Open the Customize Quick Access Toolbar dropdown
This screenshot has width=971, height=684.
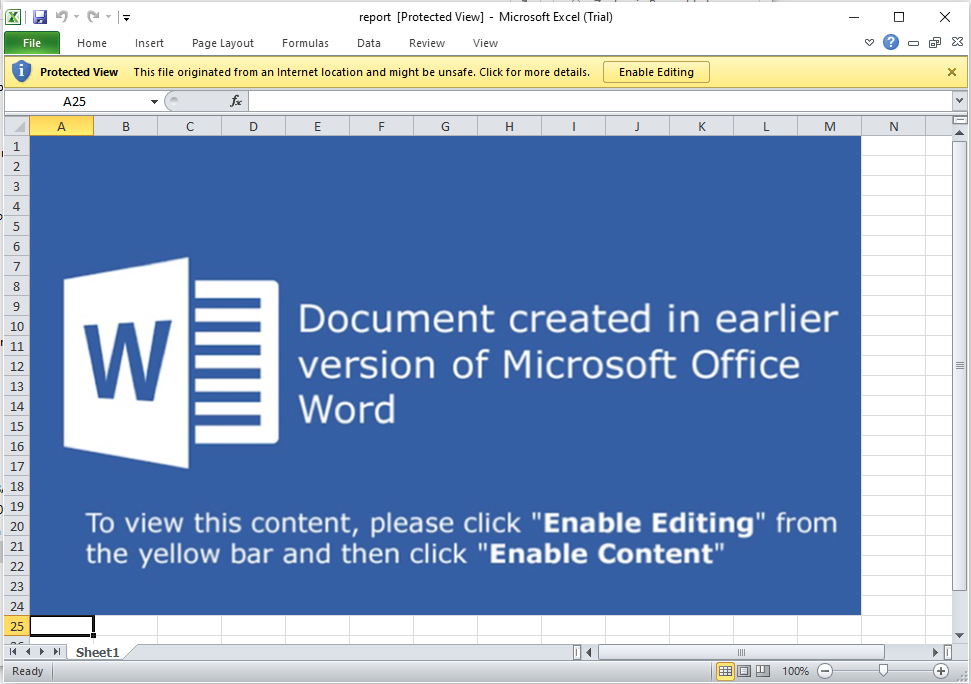tap(126, 17)
